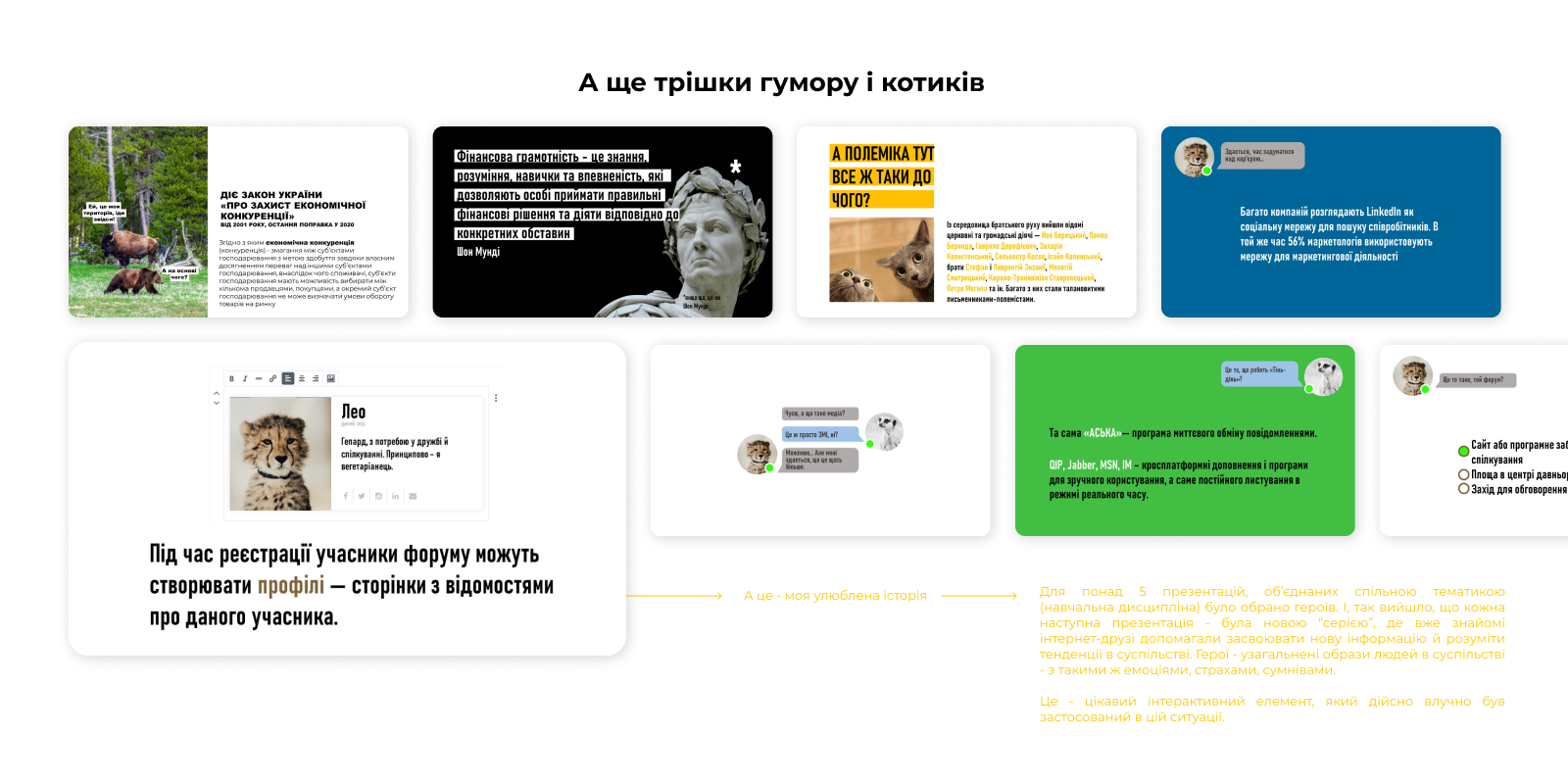Open the three-dot block options menu
Image resolution: width=1568 pixels, height=784 pixels.
coord(496,398)
